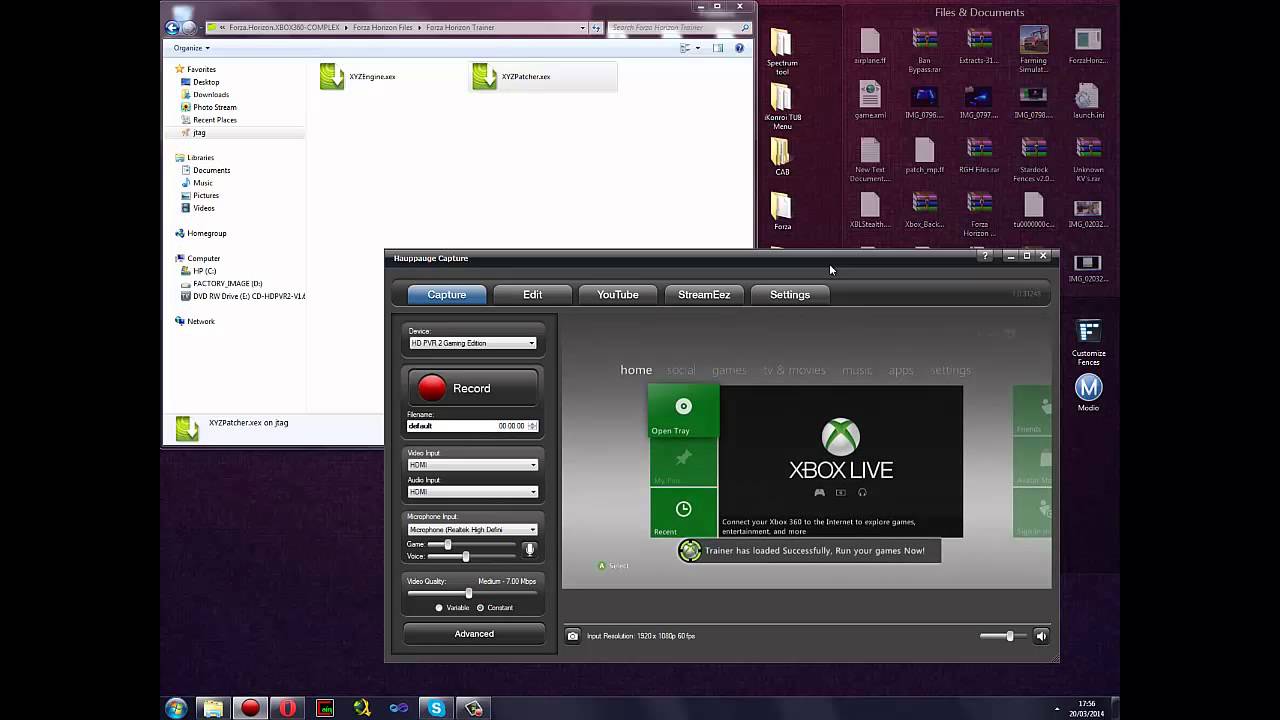Select Homegroup in navigation pane
Viewport: 1280px width, 720px height.
[206, 233]
